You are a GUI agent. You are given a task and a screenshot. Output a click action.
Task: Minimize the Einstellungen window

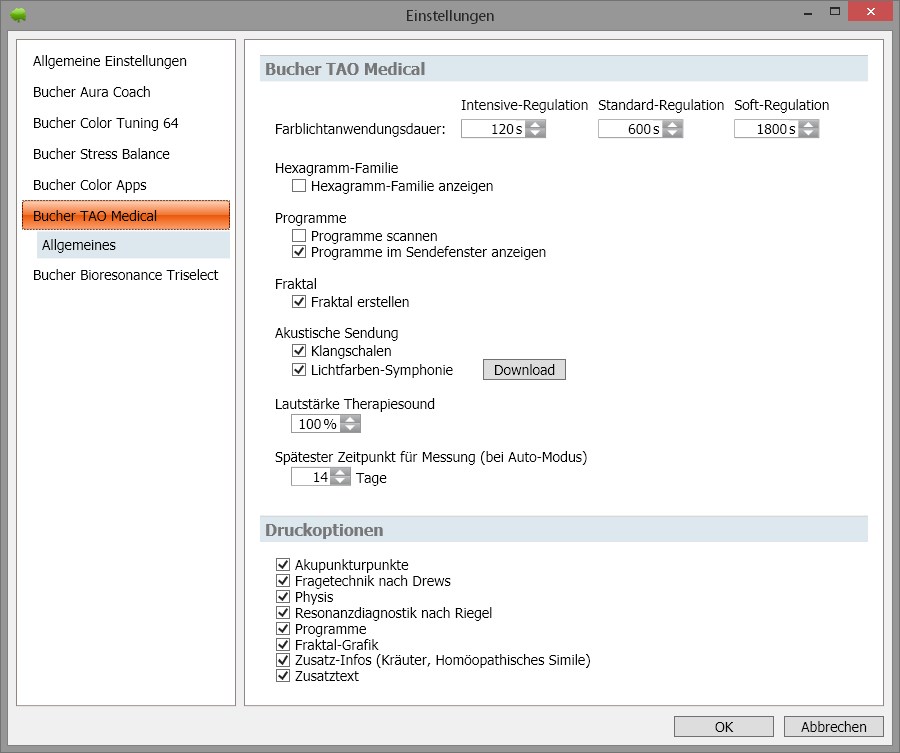(808, 13)
